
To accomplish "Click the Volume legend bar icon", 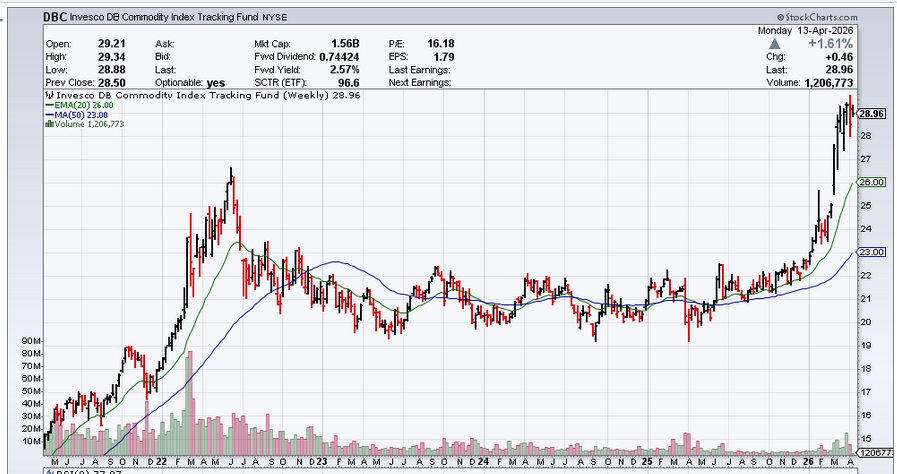I will 50,124.
